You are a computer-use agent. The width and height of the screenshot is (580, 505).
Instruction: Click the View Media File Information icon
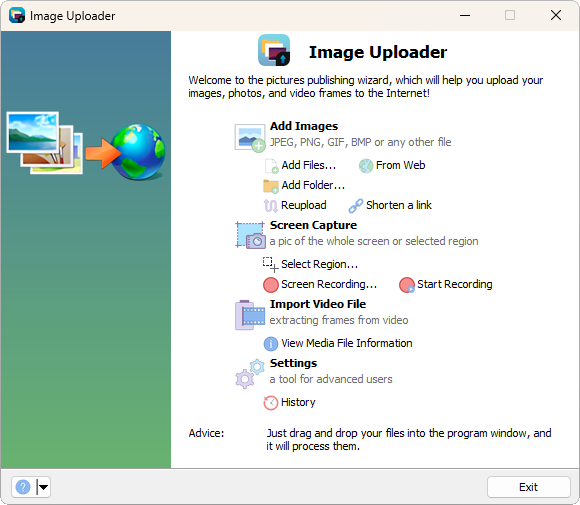(271, 344)
